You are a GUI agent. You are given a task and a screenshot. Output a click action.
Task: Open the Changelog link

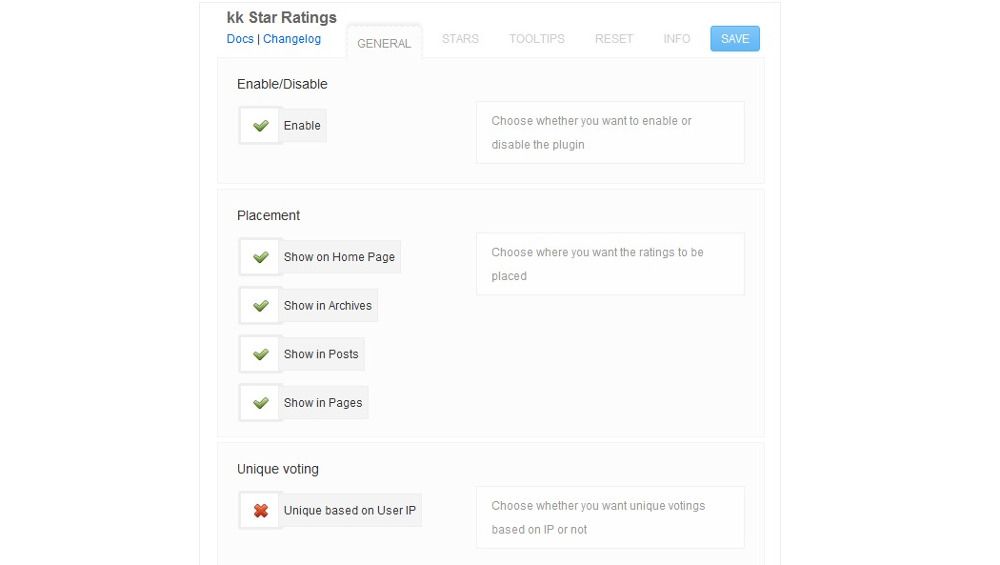pos(292,39)
